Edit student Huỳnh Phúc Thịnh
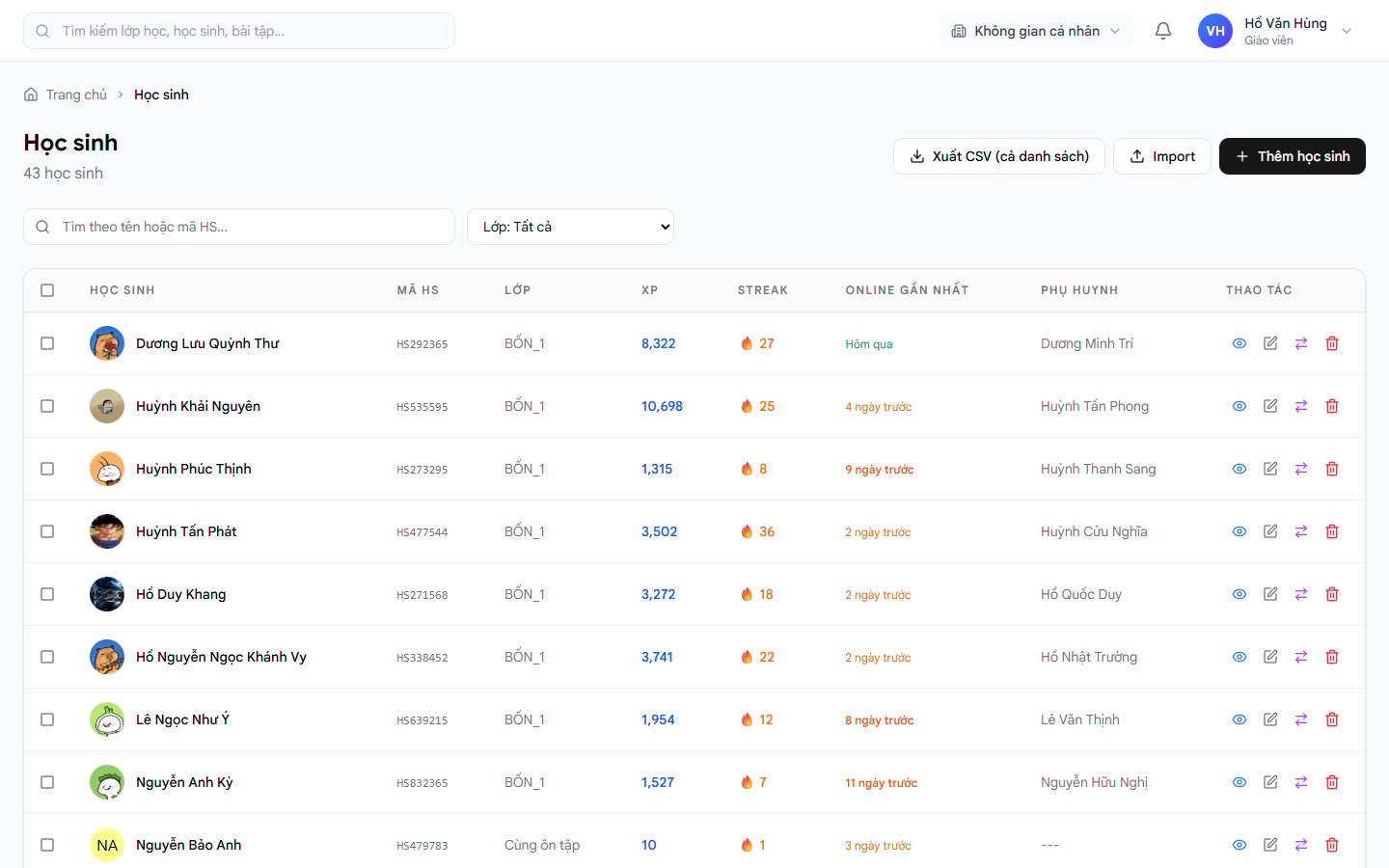Image resolution: width=1389 pixels, height=868 pixels. coord(1270,469)
